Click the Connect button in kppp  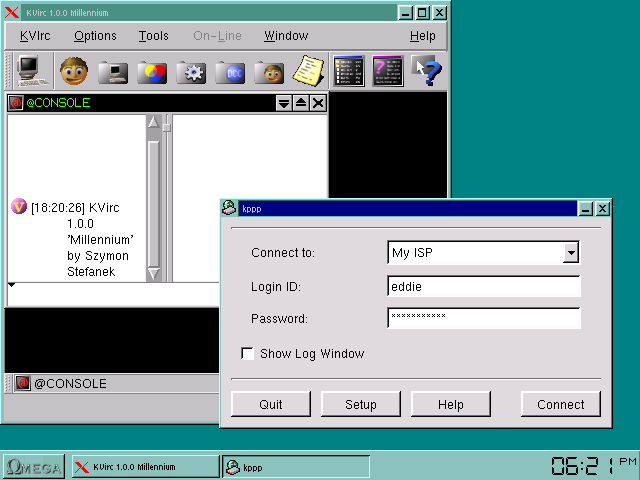coord(560,404)
